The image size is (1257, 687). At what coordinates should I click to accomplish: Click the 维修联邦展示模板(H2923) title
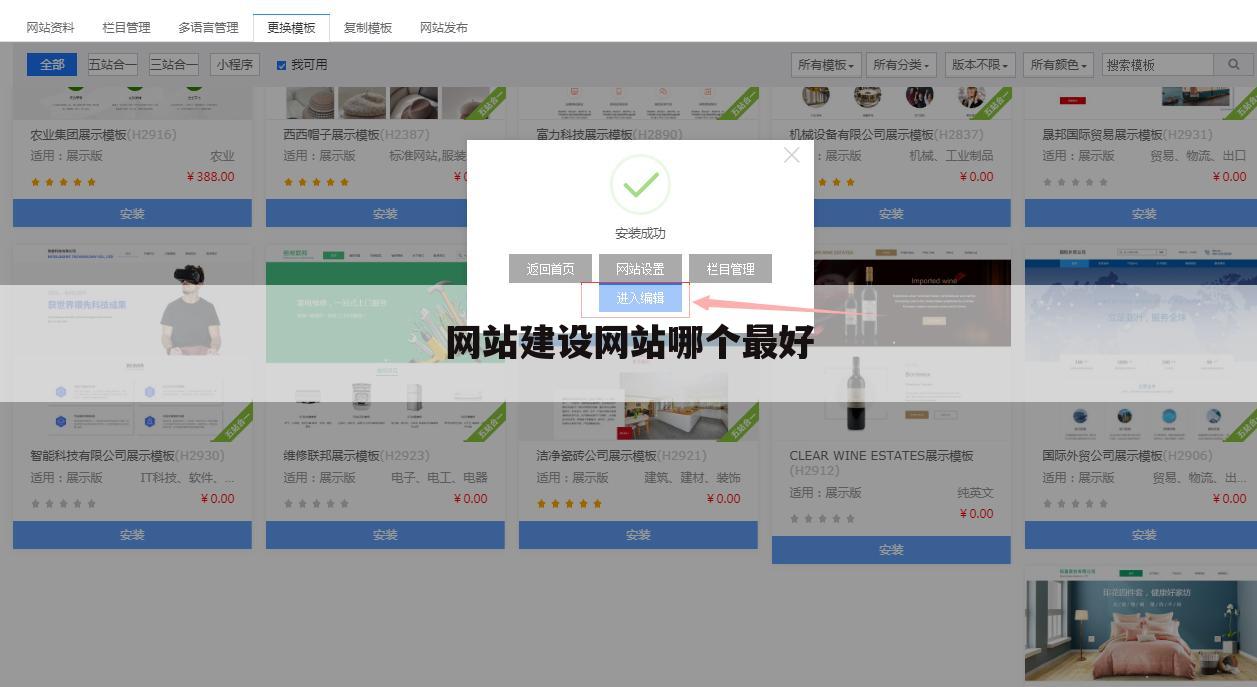pos(356,455)
